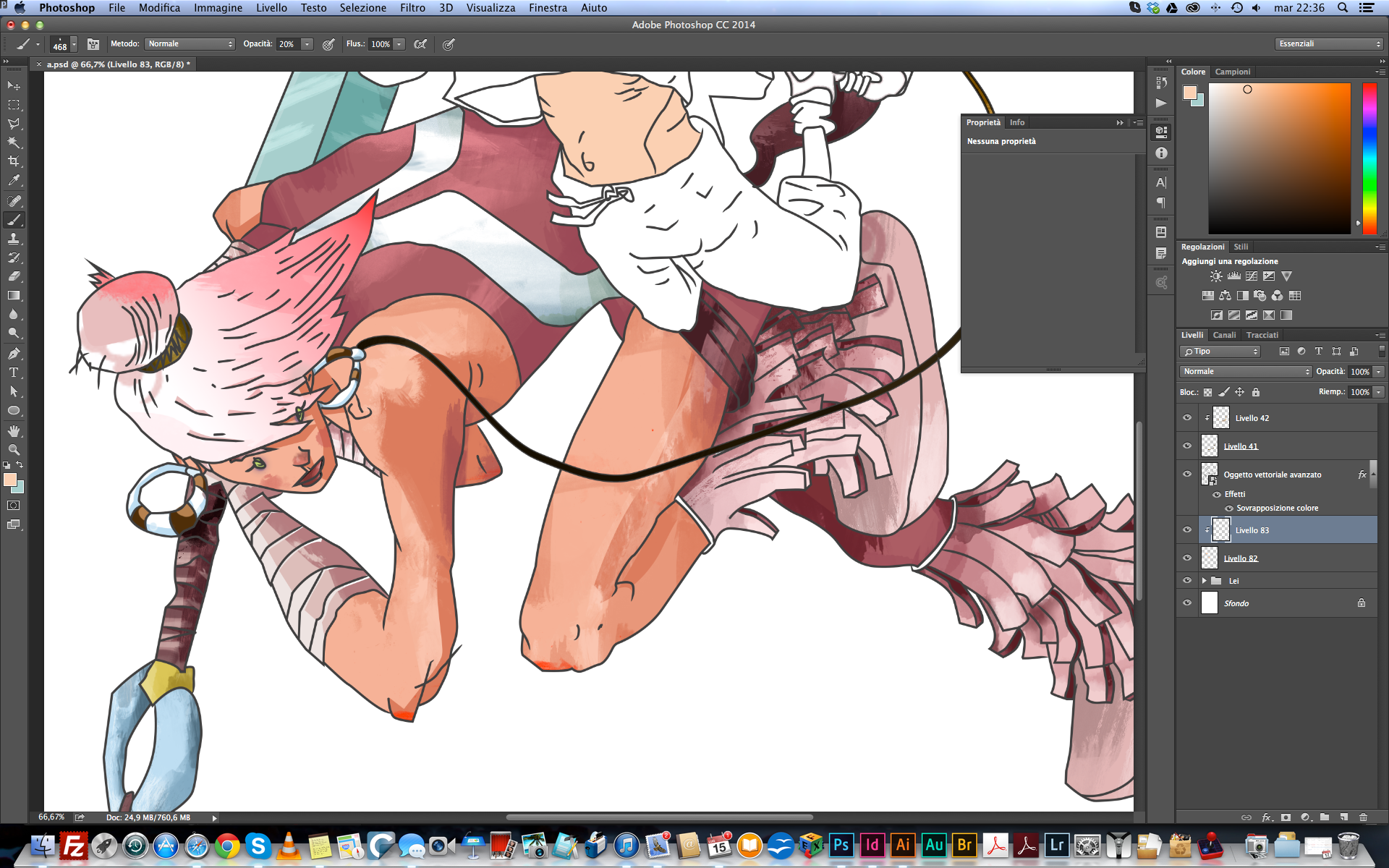Open layer Opacità dropdown arrow
The width and height of the screenshot is (1389, 868).
coord(1379,372)
